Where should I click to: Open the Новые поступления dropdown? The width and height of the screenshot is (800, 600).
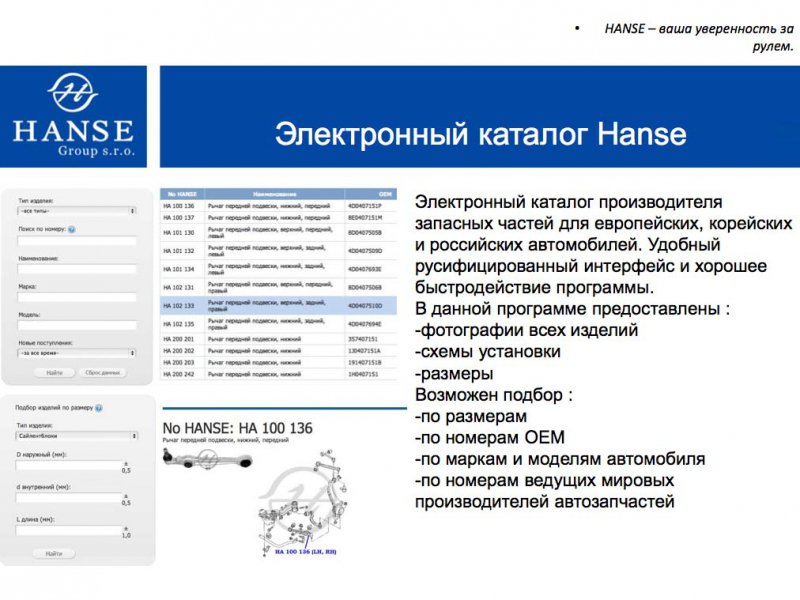tap(77, 353)
